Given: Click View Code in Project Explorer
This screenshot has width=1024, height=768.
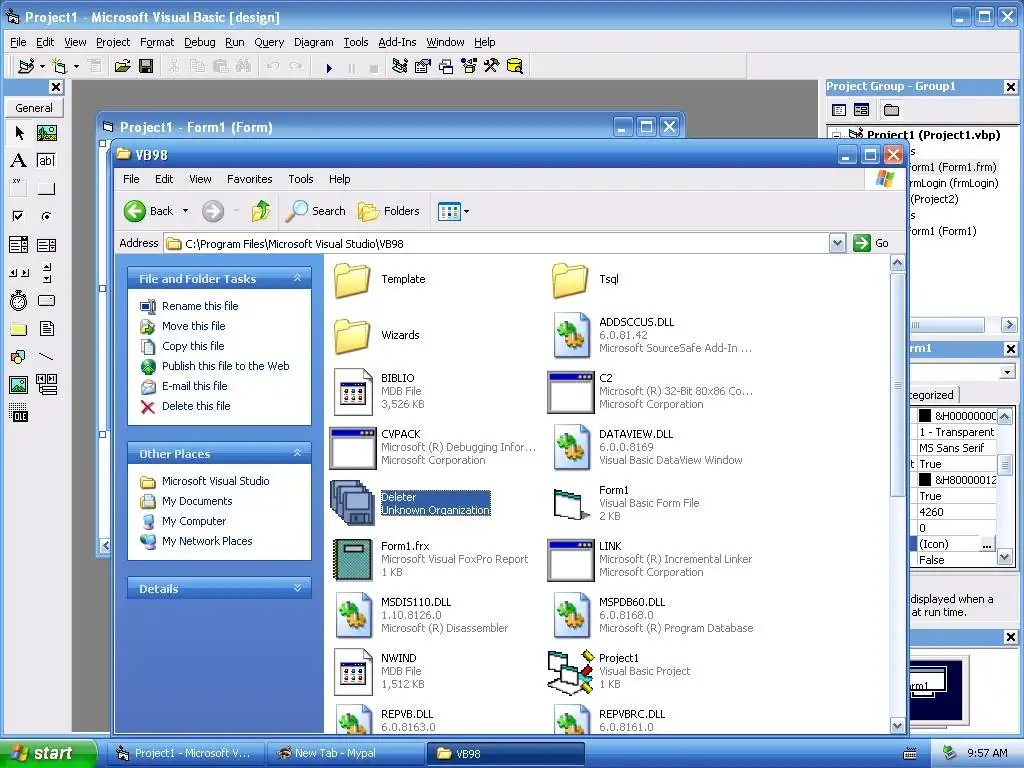Looking at the screenshot, I should click(x=839, y=110).
